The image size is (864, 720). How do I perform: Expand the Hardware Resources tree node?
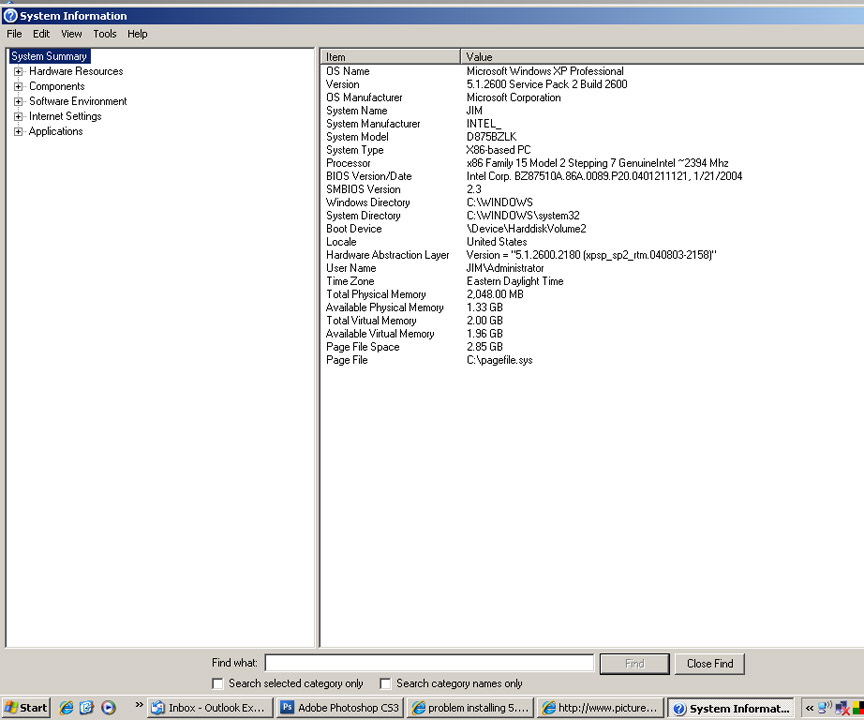coord(18,72)
